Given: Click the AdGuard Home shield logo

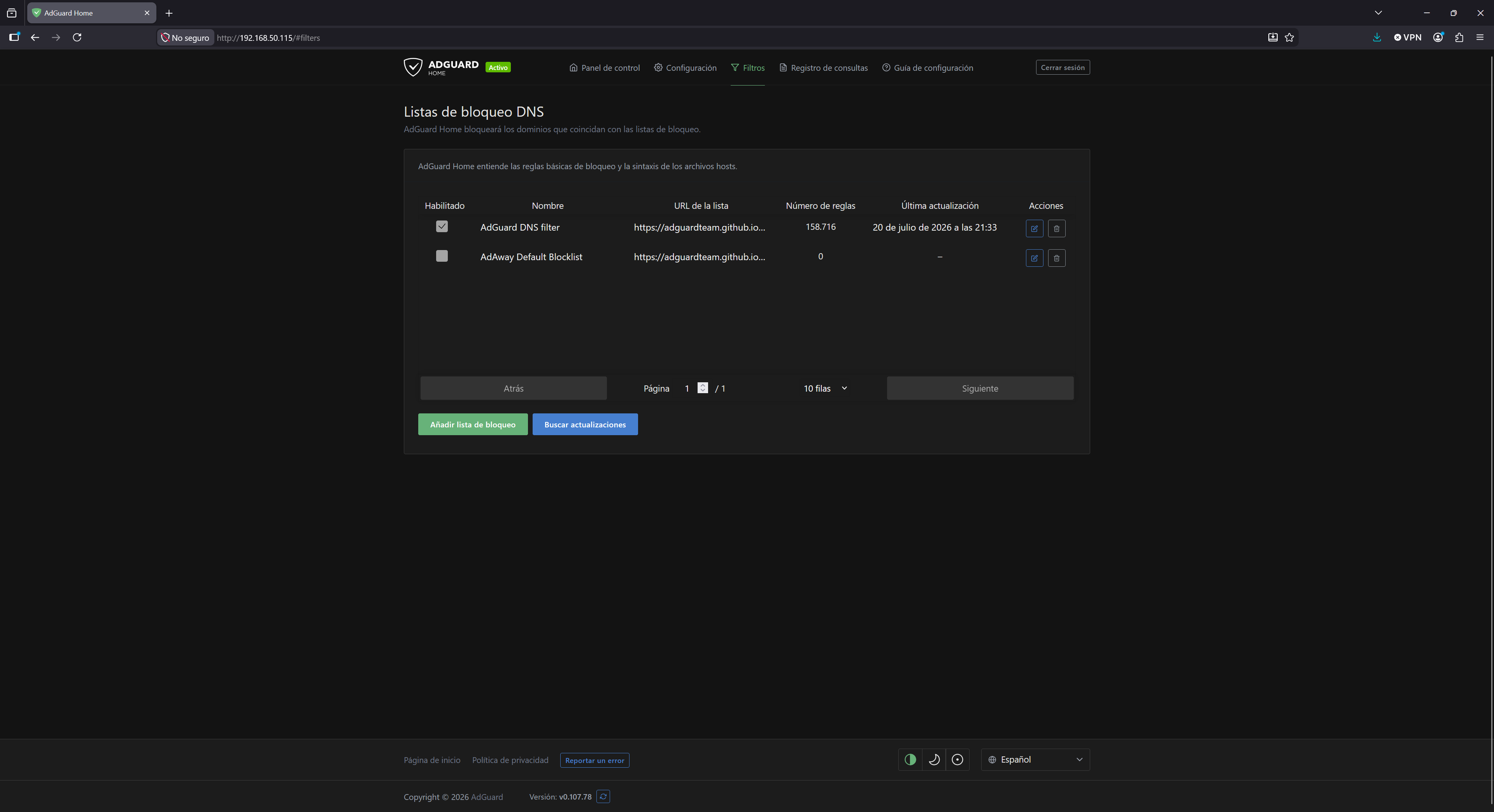Looking at the screenshot, I should coord(413,67).
